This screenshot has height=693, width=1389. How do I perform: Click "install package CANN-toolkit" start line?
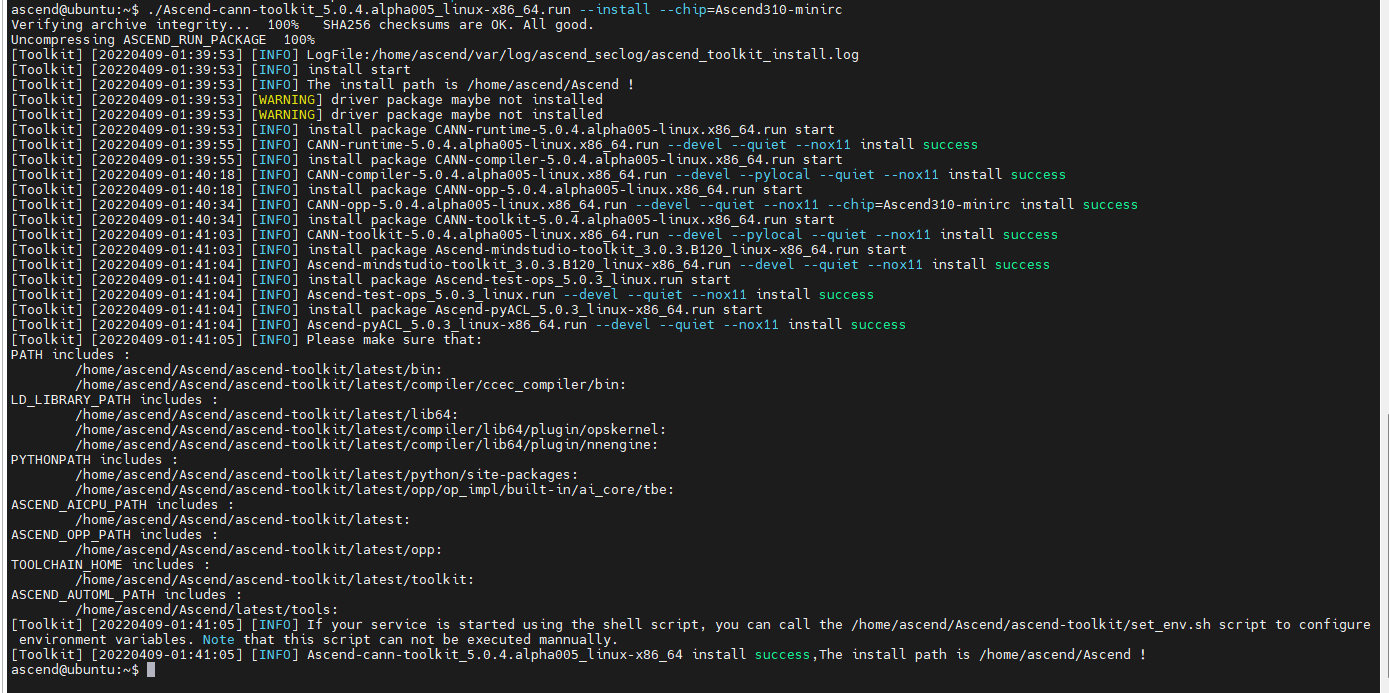pyautogui.click(x=570, y=219)
